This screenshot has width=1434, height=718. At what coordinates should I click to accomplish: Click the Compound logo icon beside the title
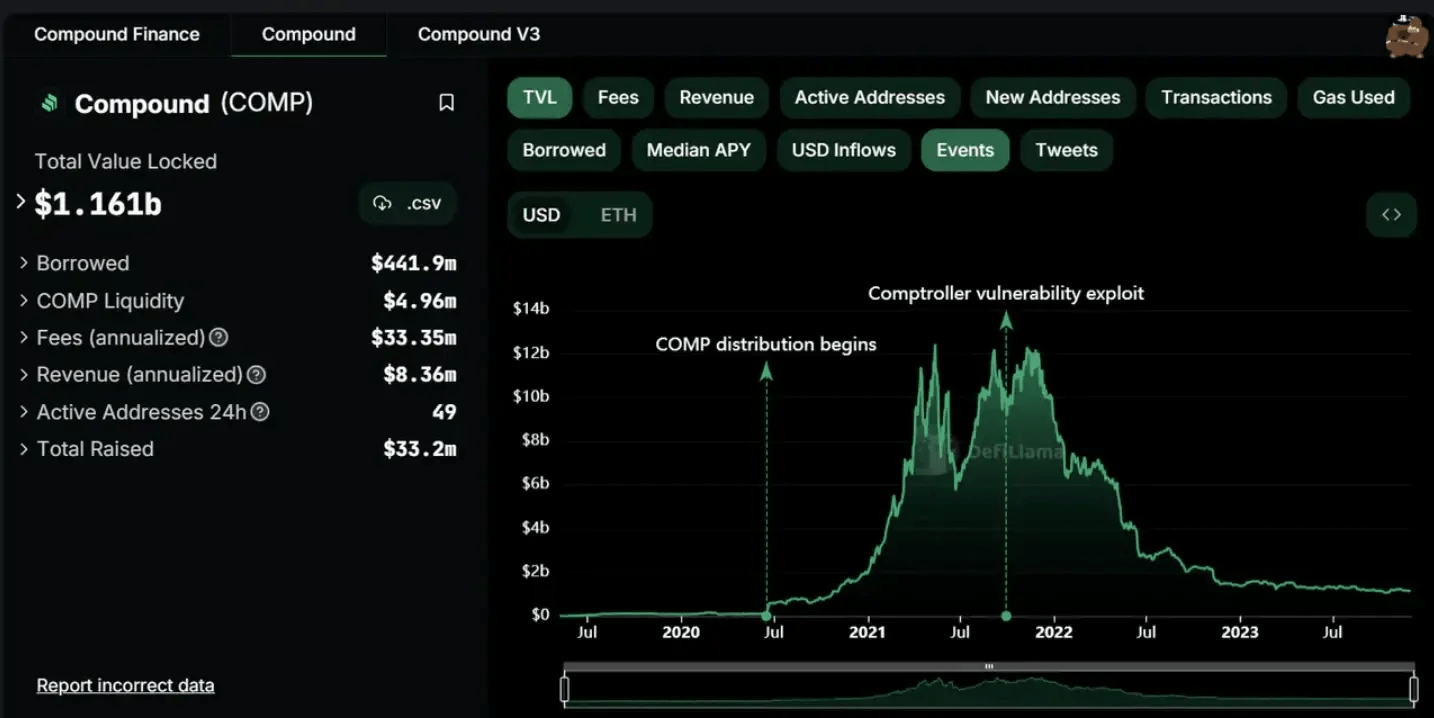tap(48, 103)
